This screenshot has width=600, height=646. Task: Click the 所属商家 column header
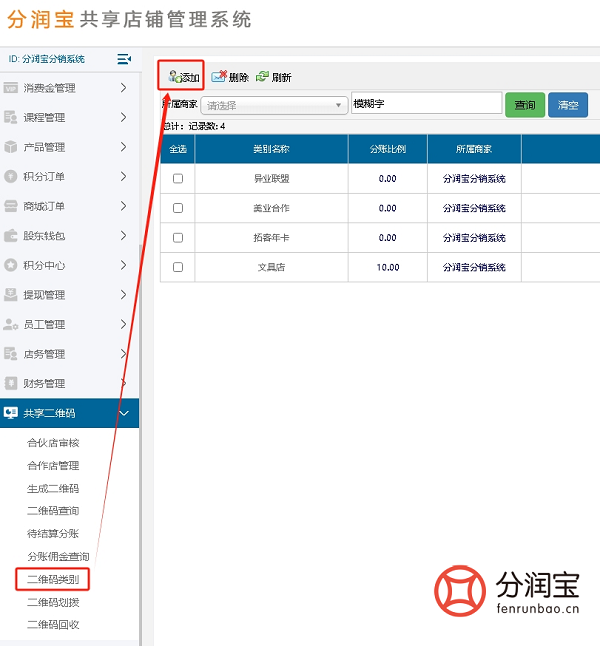[x=474, y=149]
